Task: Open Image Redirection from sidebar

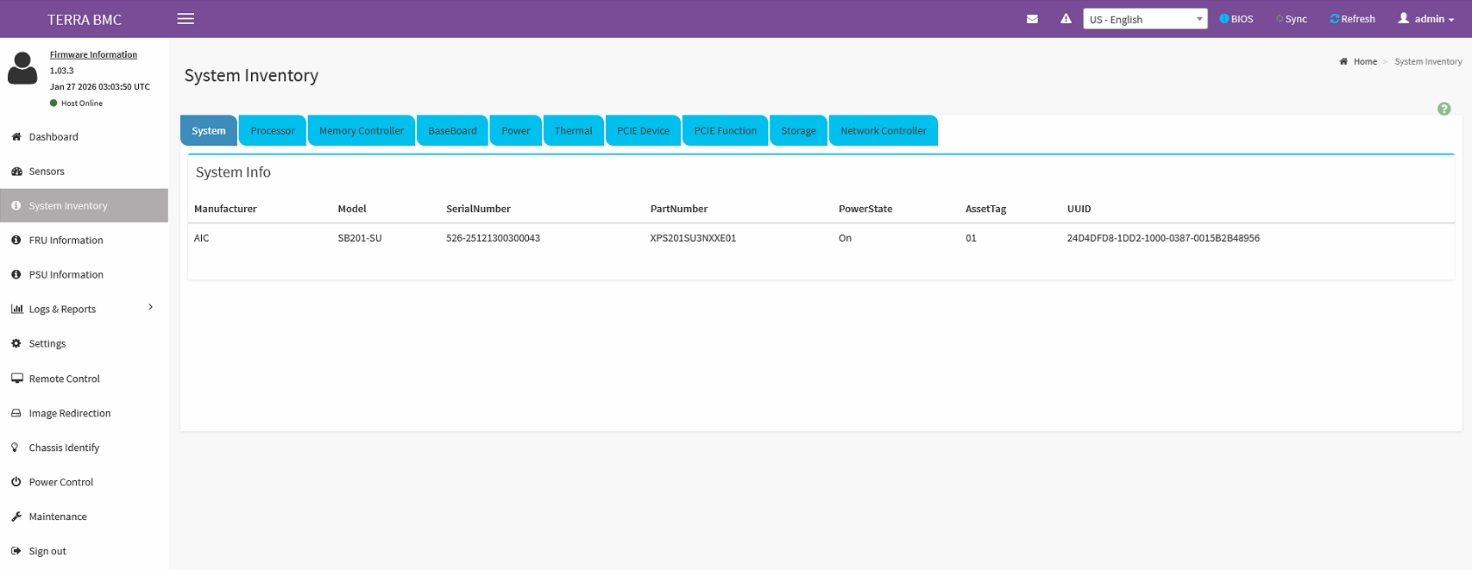Action: pos(70,413)
